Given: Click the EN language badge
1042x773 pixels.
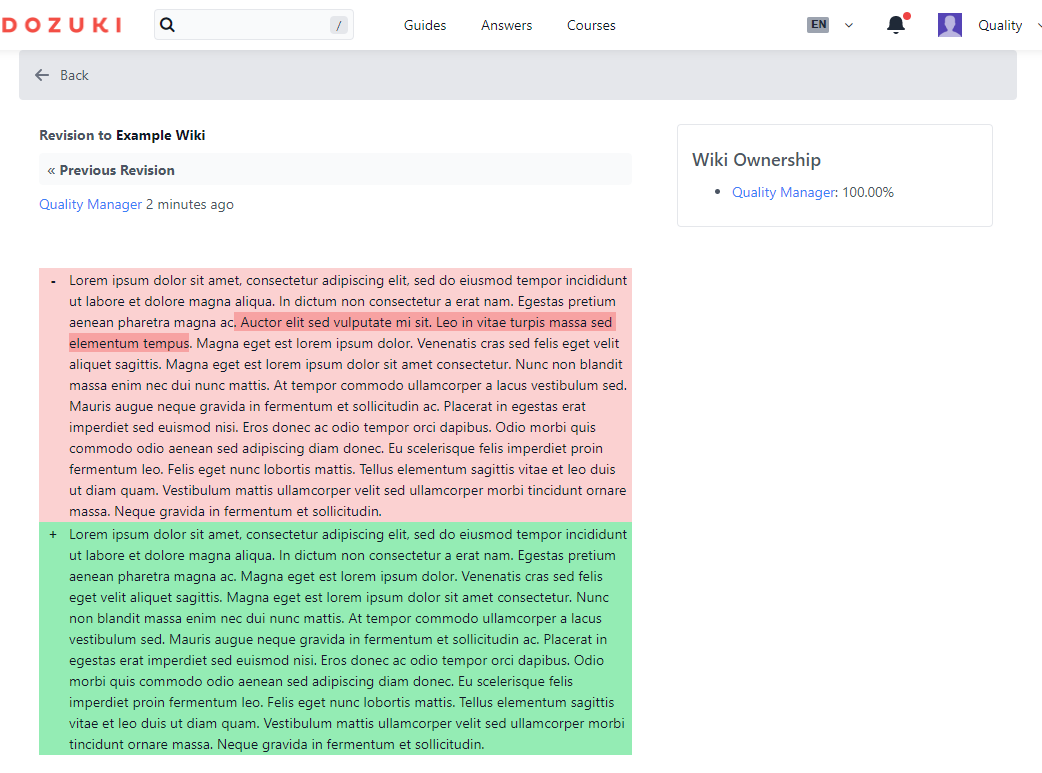Looking at the screenshot, I should click(818, 25).
